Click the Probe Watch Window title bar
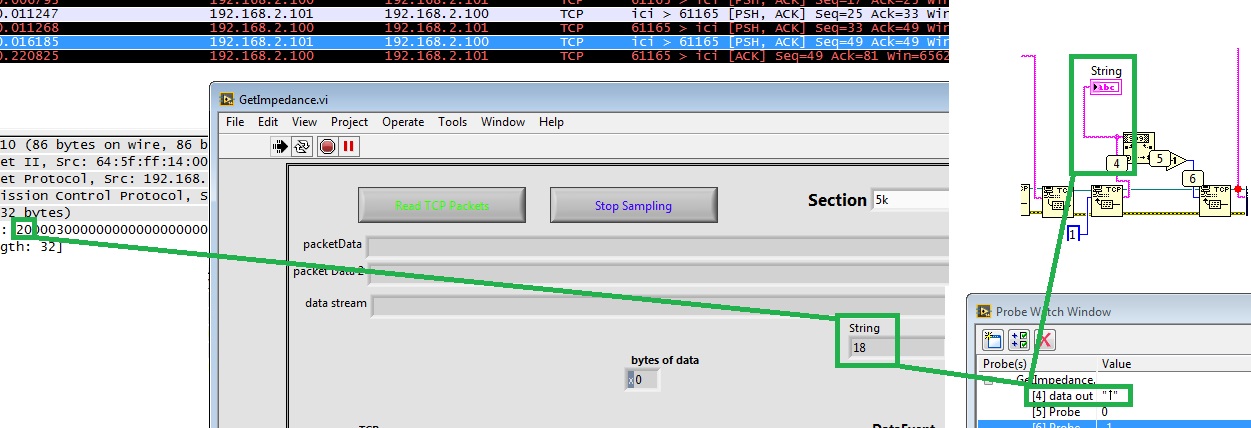 coord(1110,311)
